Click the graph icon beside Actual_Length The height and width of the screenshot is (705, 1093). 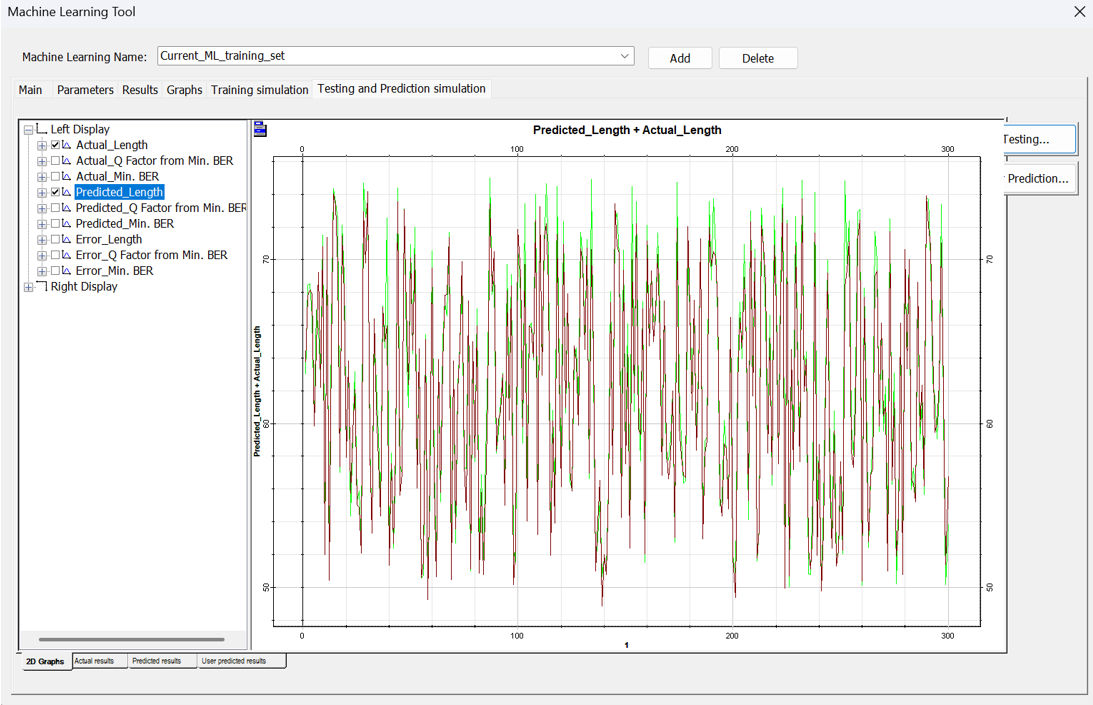pos(67,145)
